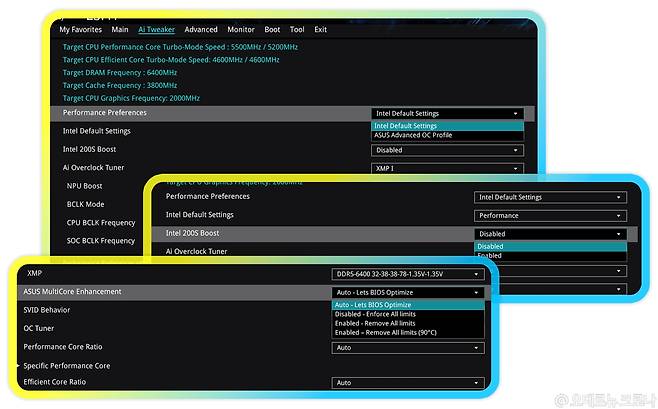Open the Monitor tab
Viewport: 658px width, 409px height.
pos(240,30)
